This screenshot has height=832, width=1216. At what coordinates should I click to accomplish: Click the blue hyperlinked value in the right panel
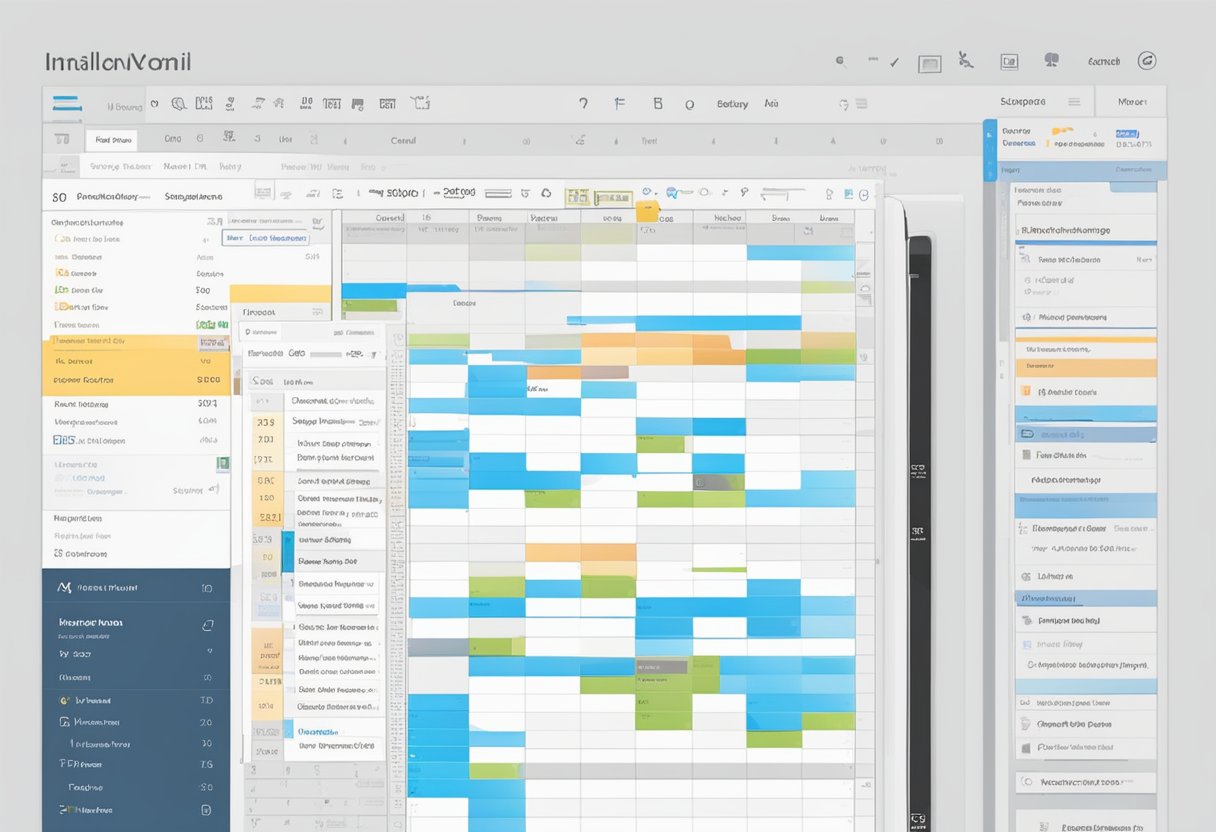1127,134
